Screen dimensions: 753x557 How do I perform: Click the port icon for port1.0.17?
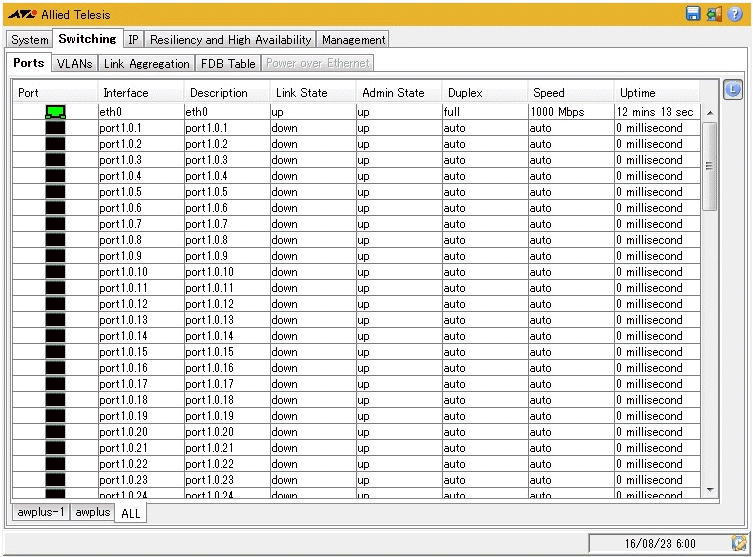pos(55,384)
